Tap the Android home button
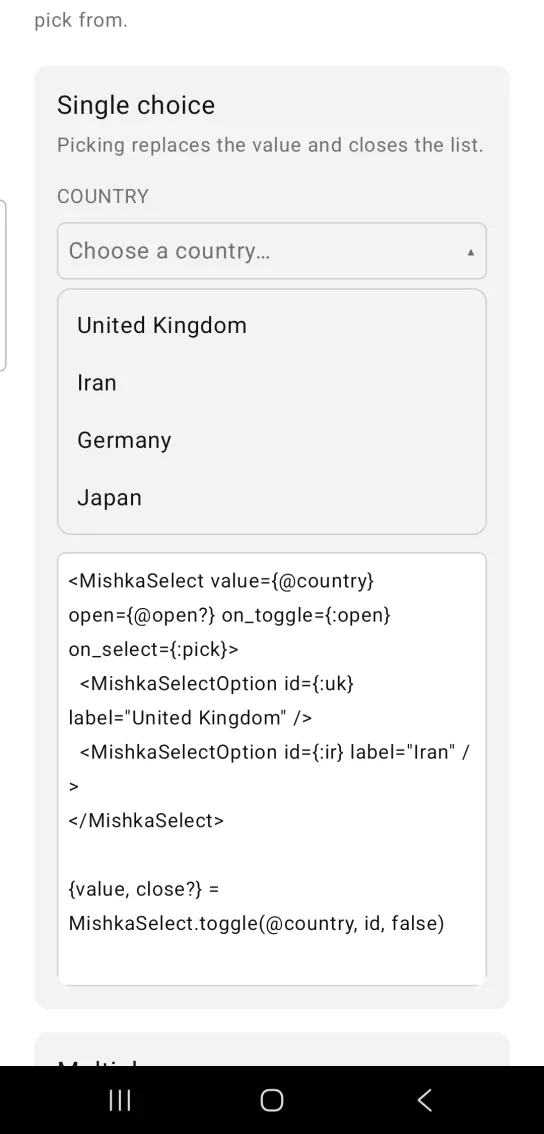The width and height of the screenshot is (544, 1134). click(x=272, y=1100)
